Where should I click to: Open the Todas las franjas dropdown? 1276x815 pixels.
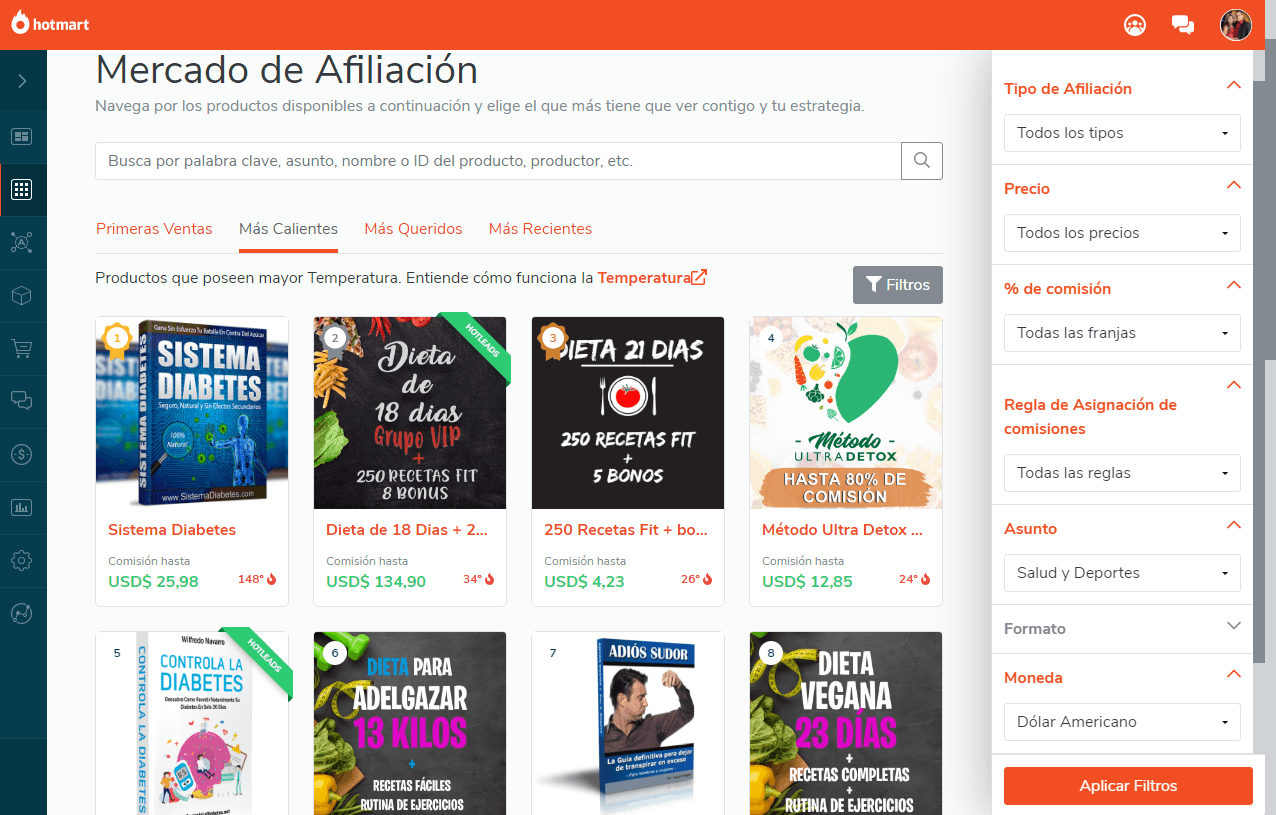coord(1122,333)
